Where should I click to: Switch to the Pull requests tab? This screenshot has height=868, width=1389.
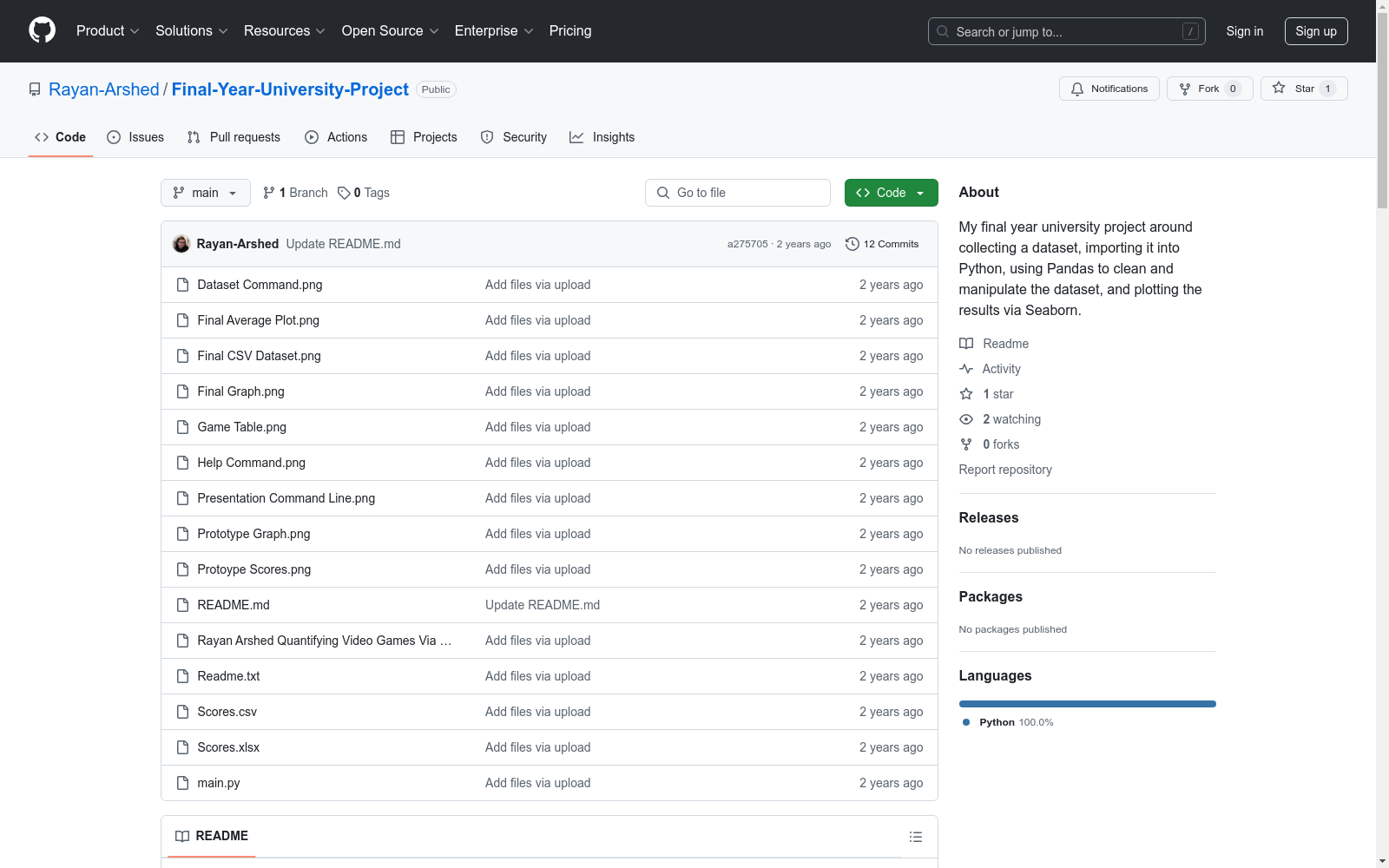point(234,137)
